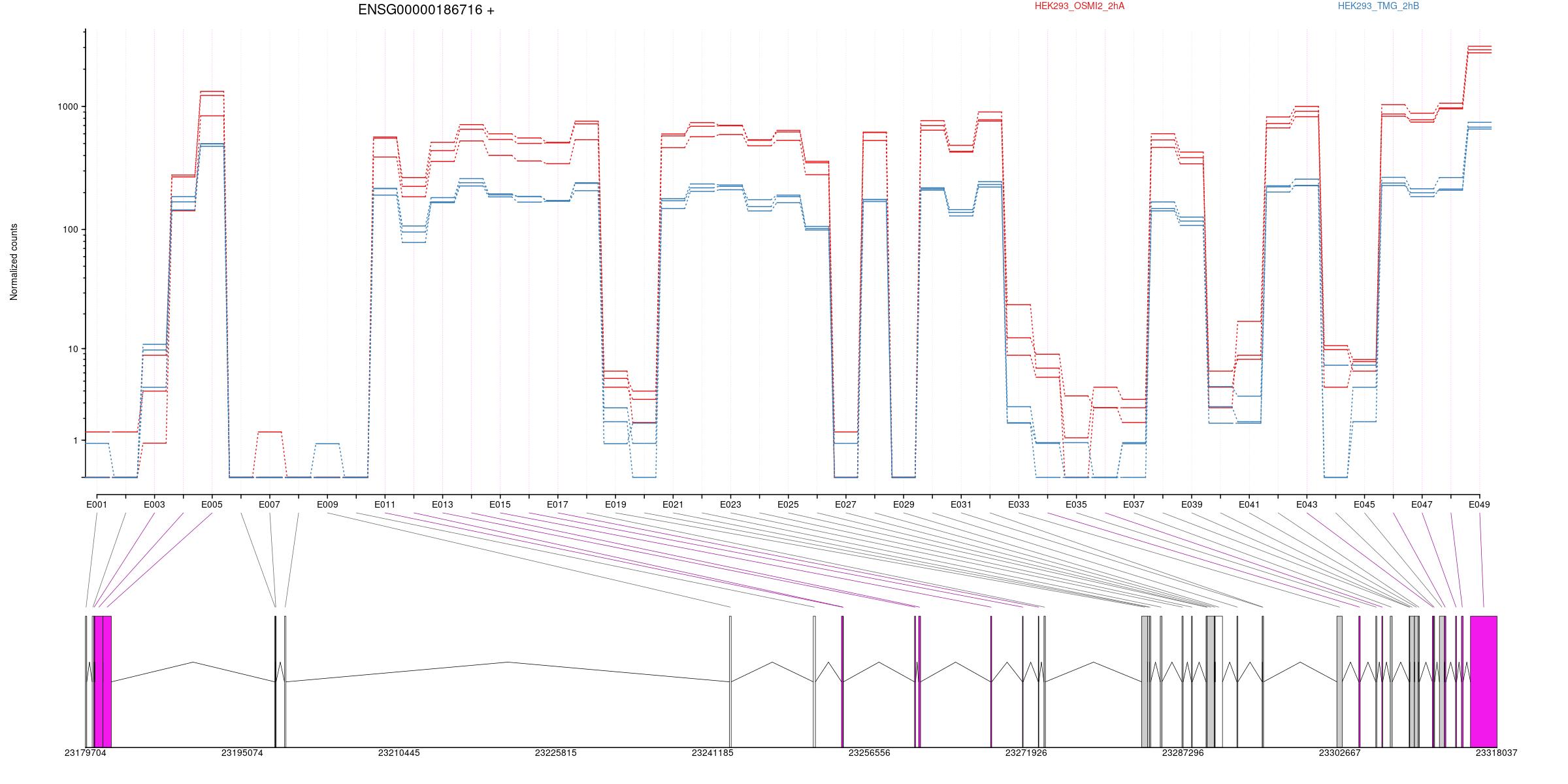Select exon label E003

[x=154, y=504]
